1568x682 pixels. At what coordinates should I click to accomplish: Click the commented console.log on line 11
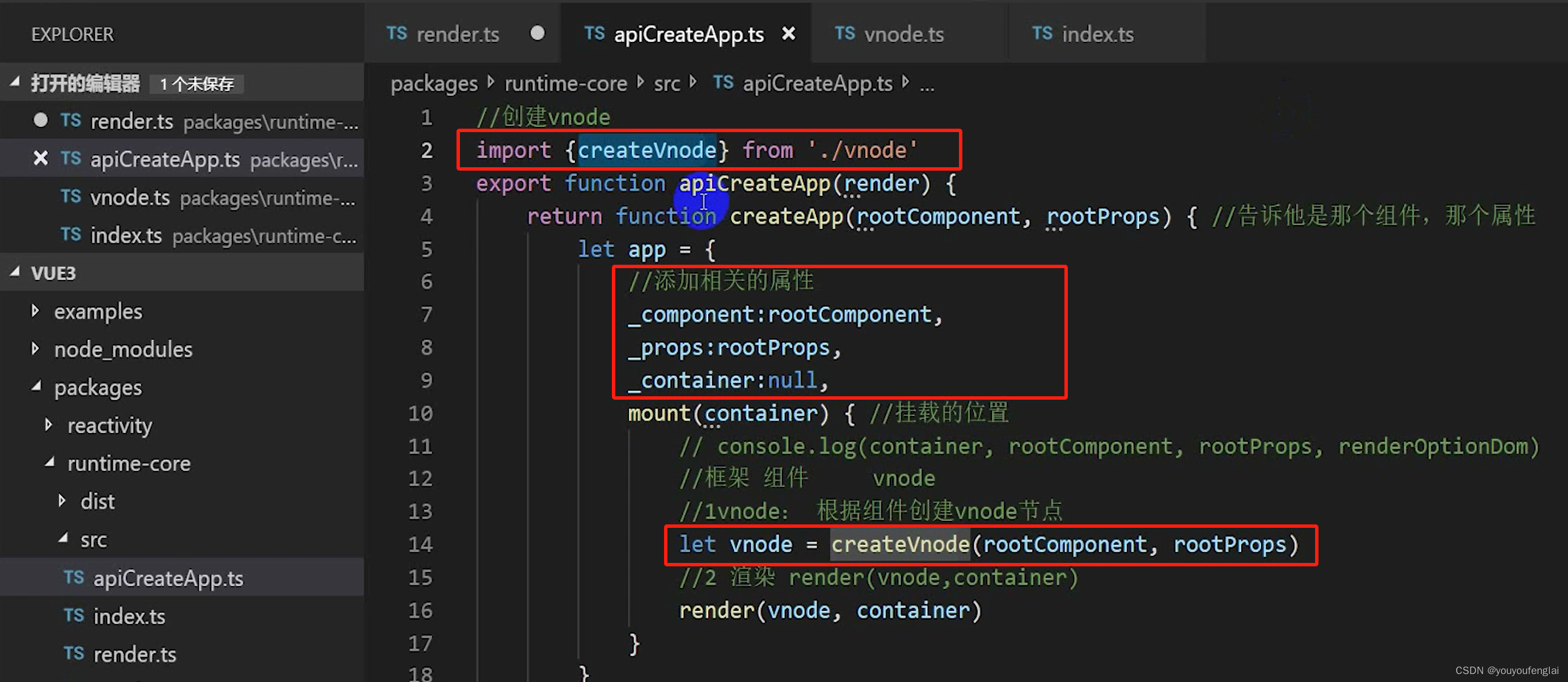1109,446
